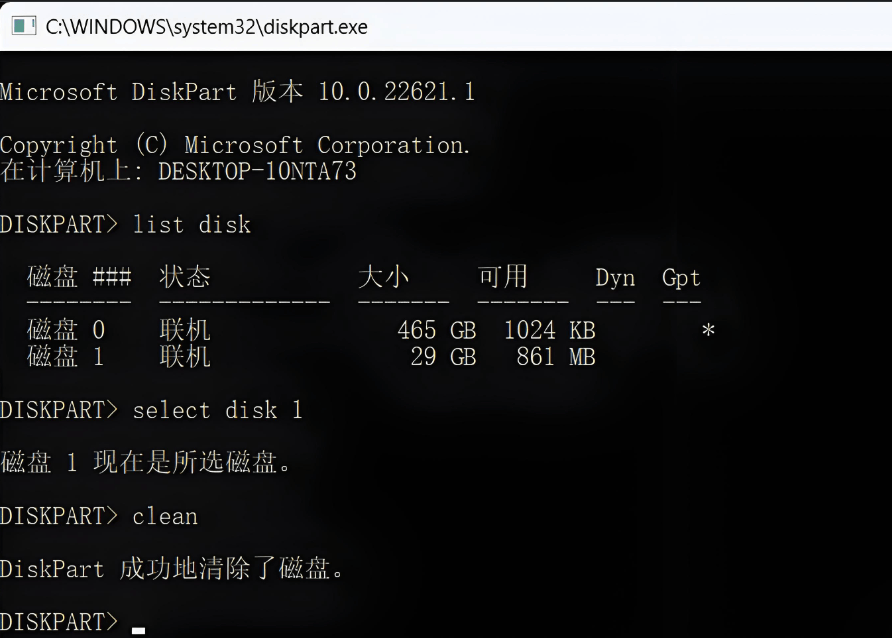The width and height of the screenshot is (892, 638).
Task: Click the 'DiskPart 成功地清除了磁盘' message
Action: coord(172,569)
